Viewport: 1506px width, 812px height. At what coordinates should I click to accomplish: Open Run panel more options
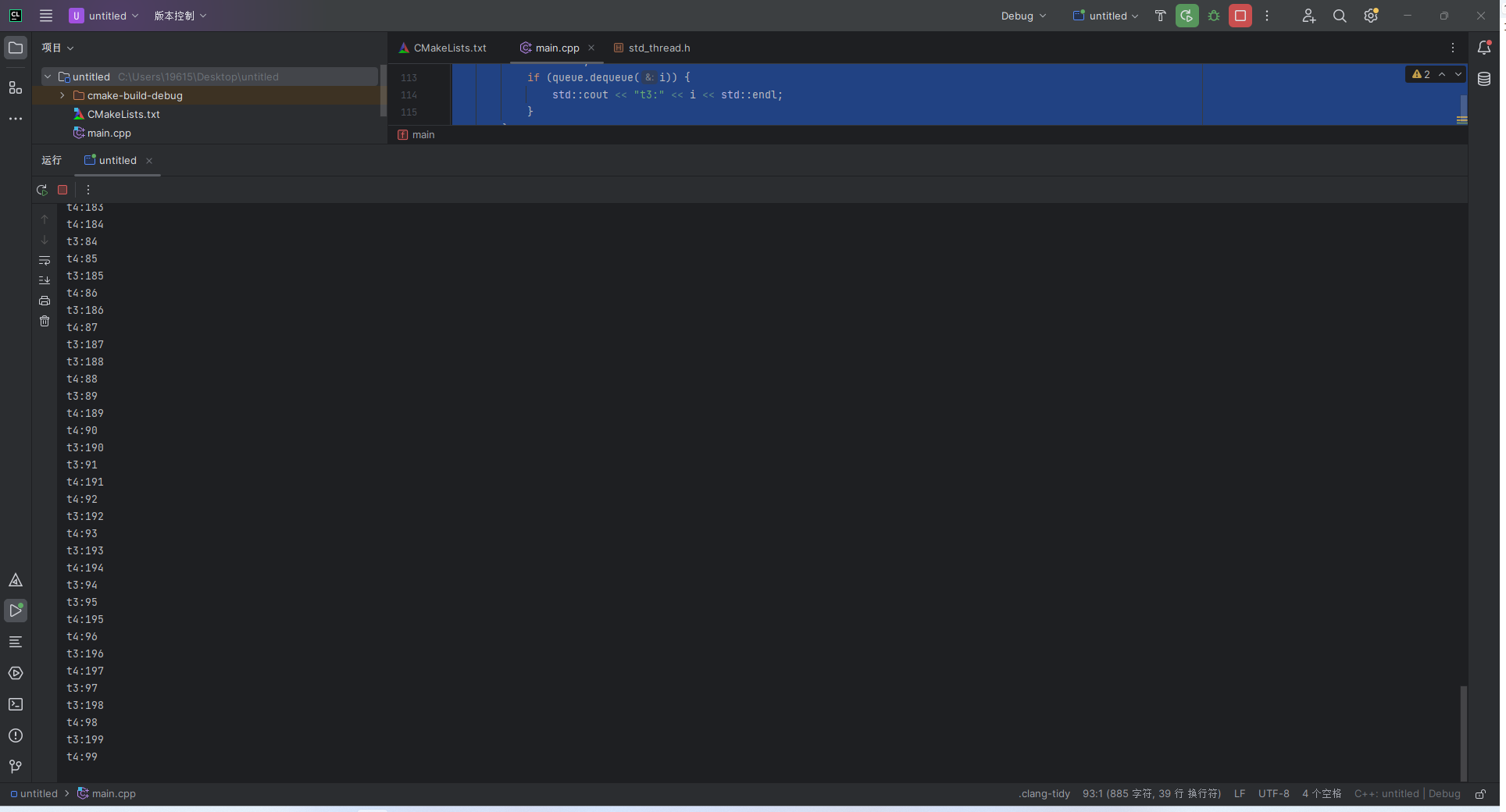(88, 190)
